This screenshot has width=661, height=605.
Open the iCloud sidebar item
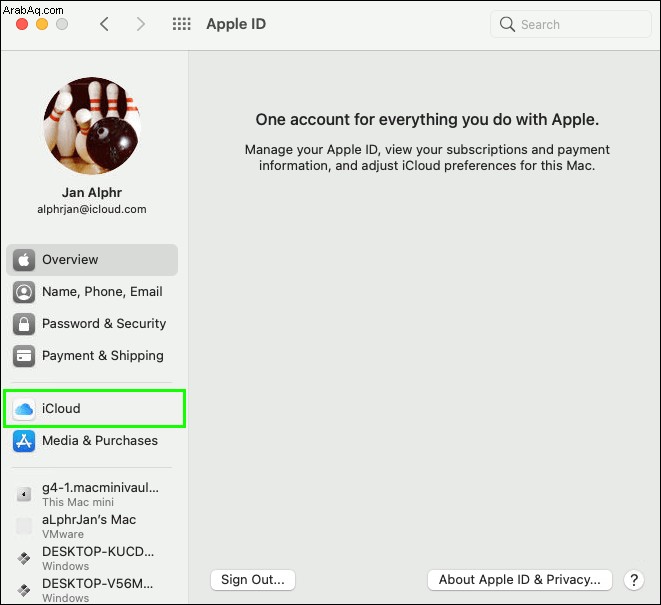click(94, 409)
